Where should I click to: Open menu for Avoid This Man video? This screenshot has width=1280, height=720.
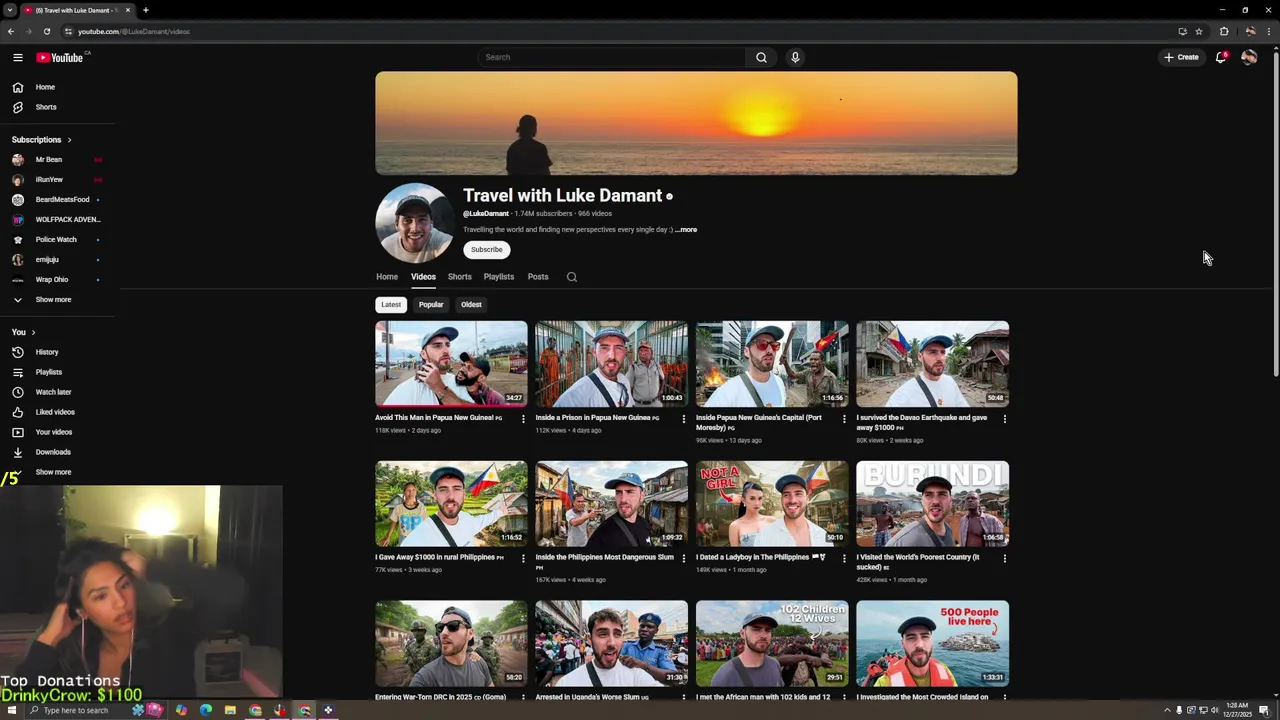[523, 419]
